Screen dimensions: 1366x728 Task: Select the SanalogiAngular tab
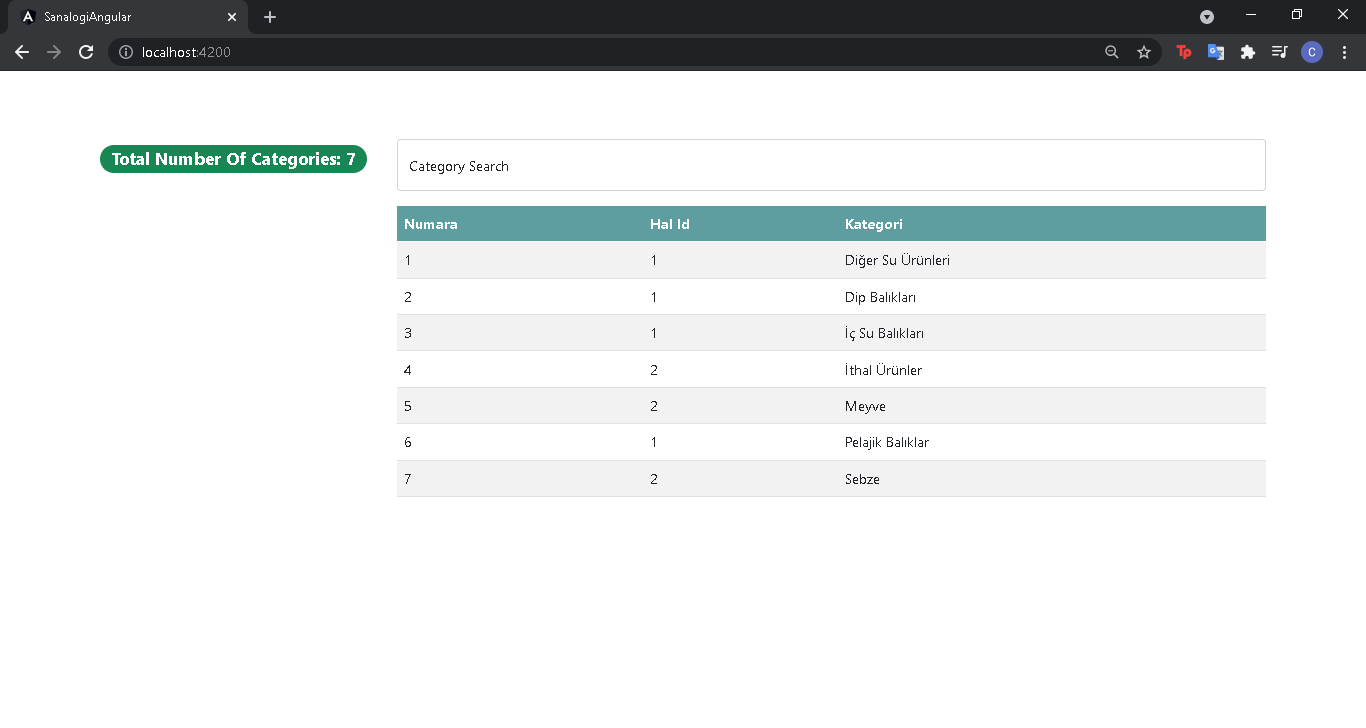pos(127,17)
